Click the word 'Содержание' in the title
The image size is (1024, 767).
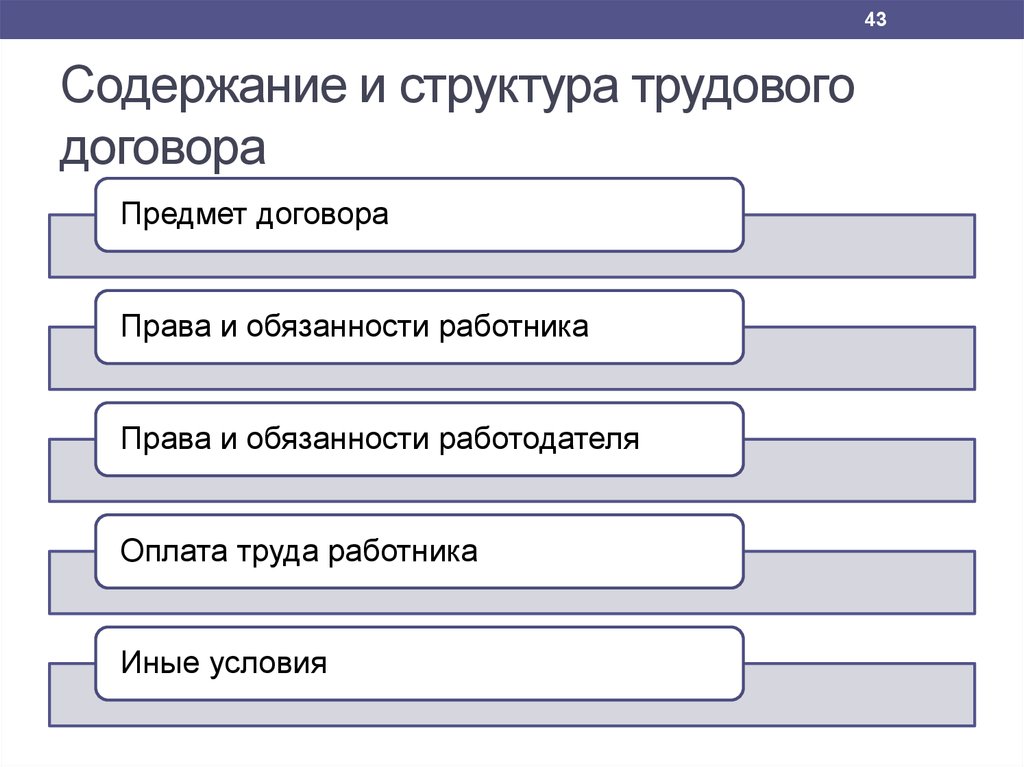(204, 85)
